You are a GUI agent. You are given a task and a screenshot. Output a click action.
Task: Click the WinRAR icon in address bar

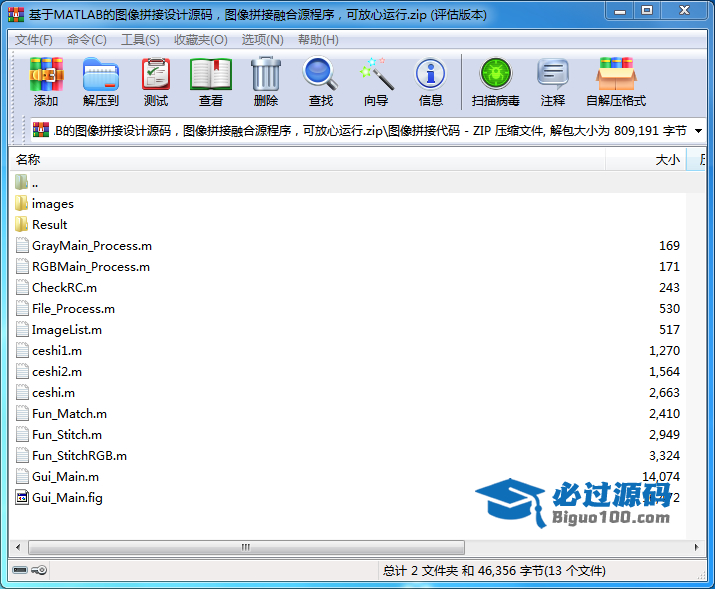41,131
